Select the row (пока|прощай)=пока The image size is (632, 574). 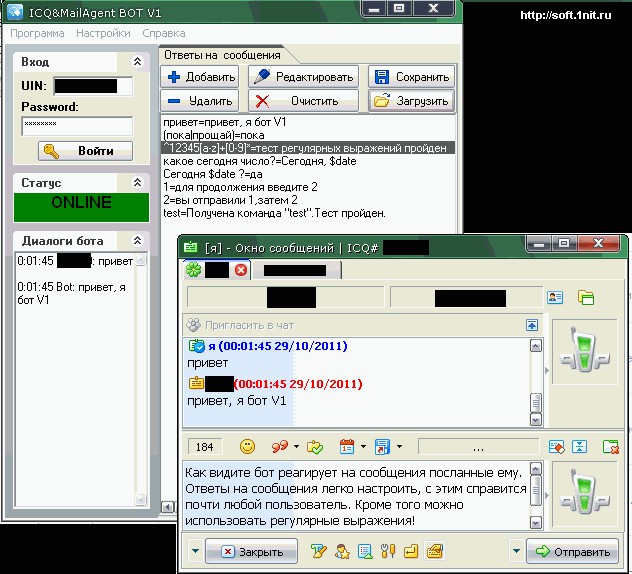[308, 135]
